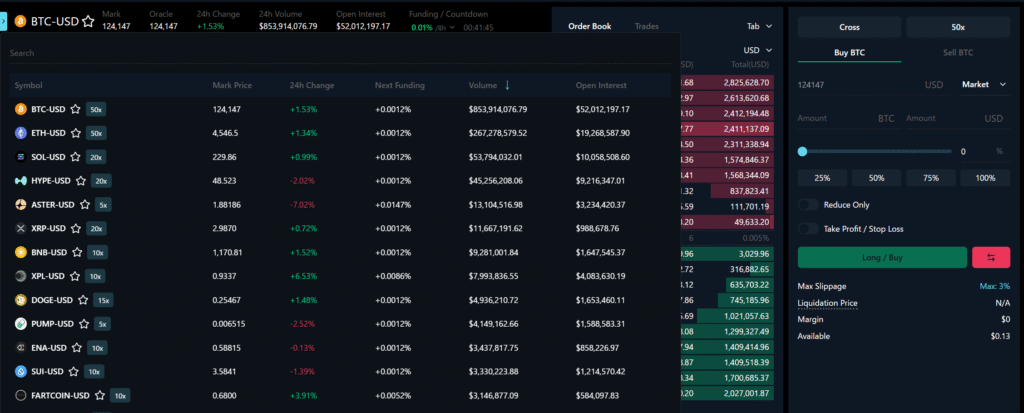This screenshot has width=1024, height=413.
Task: Expand the Tab dropdown in order book
Action: tap(759, 26)
